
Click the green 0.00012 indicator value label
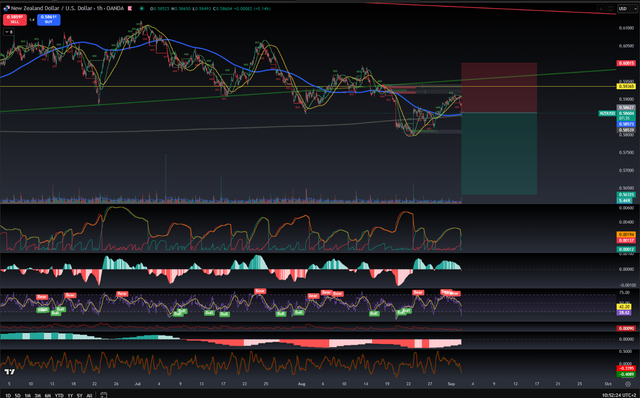(x=626, y=249)
